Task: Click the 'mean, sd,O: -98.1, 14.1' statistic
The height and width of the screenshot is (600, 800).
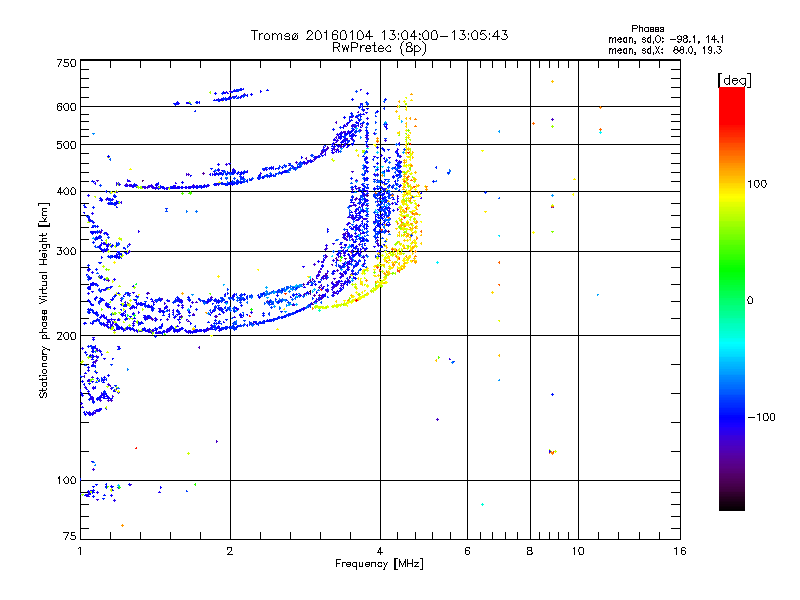Action: [x=666, y=39]
